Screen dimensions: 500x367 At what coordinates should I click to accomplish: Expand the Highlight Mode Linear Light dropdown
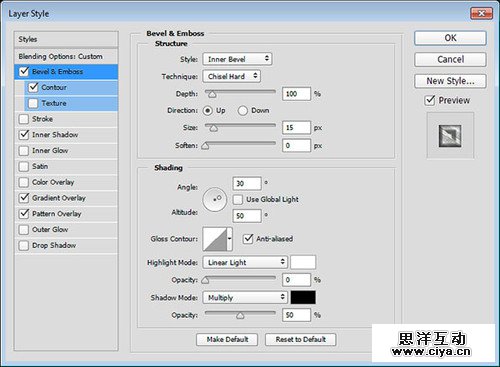[245, 262]
